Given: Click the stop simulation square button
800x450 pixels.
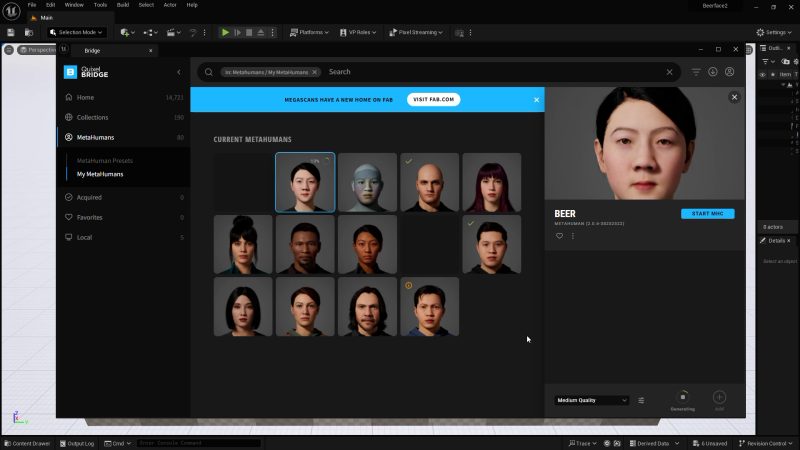Looking at the screenshot, I should point(249,33).
